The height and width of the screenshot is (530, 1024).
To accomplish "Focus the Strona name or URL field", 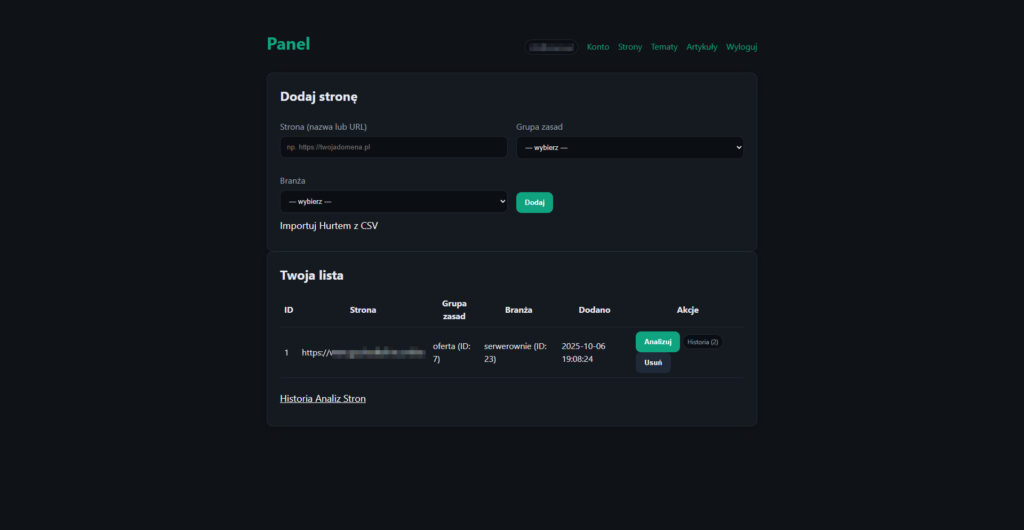I will tap(393, 147).
